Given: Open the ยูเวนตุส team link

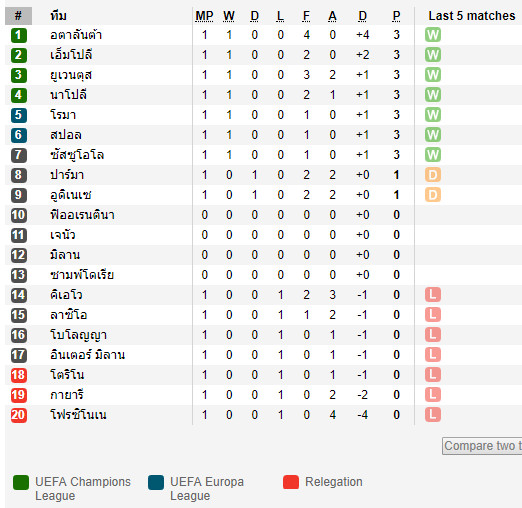Looking at the screenshot, I should tap(71, 75).
